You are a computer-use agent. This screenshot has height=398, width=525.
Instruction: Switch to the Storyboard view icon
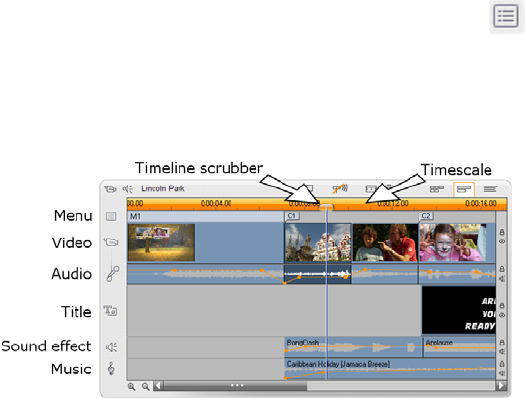437,189
